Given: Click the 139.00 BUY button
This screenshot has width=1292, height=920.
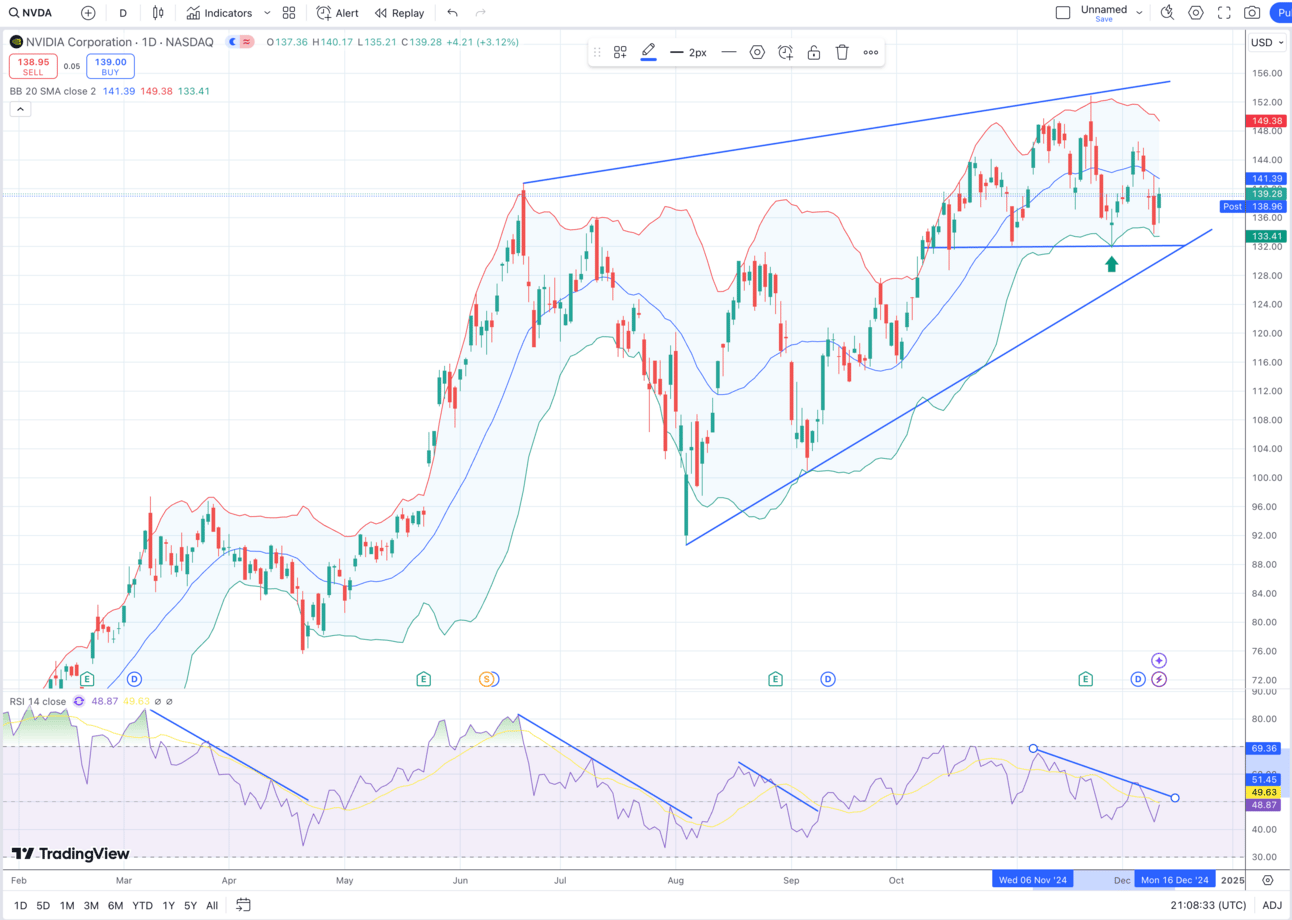Looking at the screenshot, I should click(x=110, y=66).
